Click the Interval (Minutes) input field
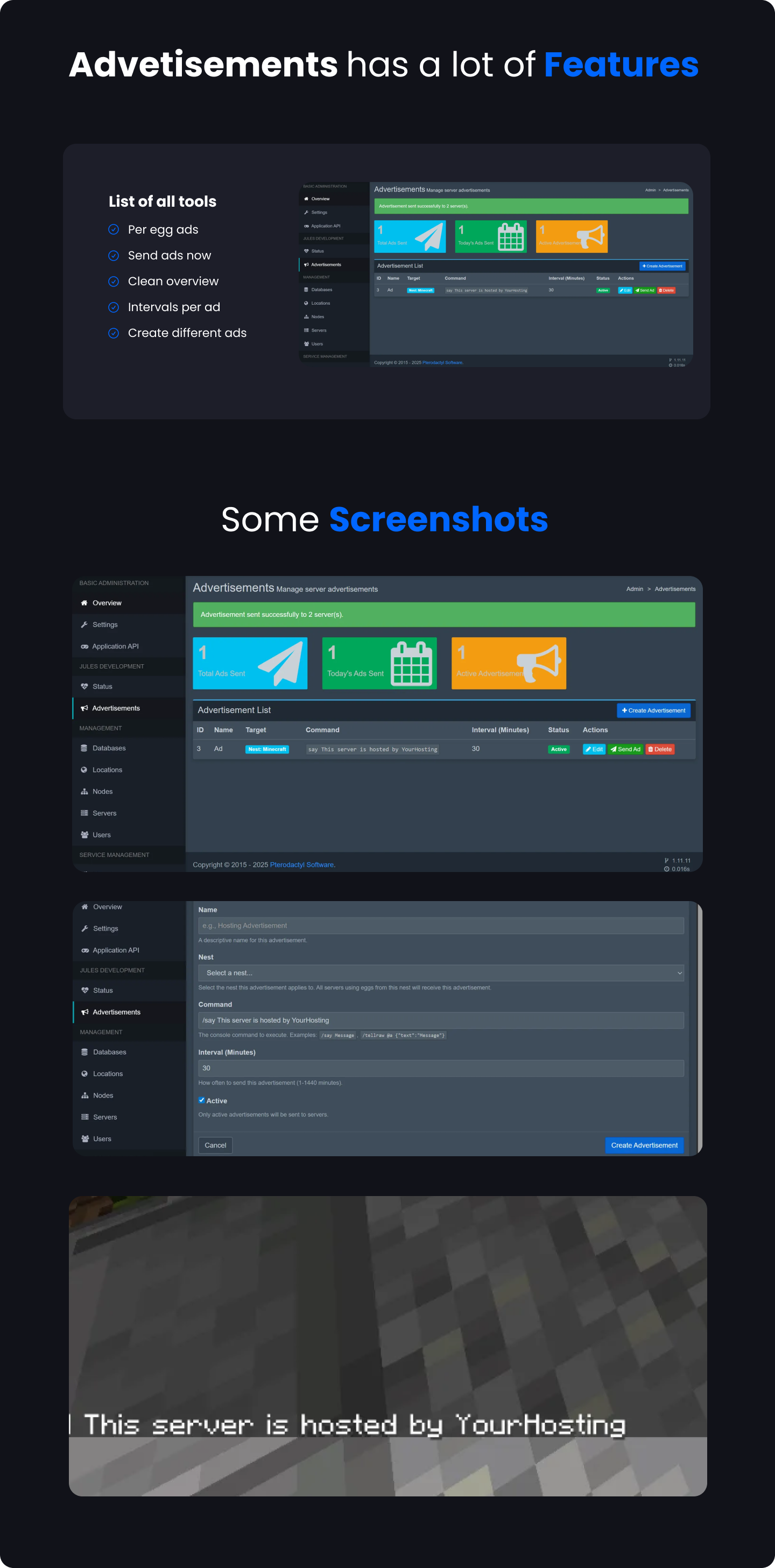This screenshot has width=775, height=1568. pyautogui.click(x=440, y=1067)
